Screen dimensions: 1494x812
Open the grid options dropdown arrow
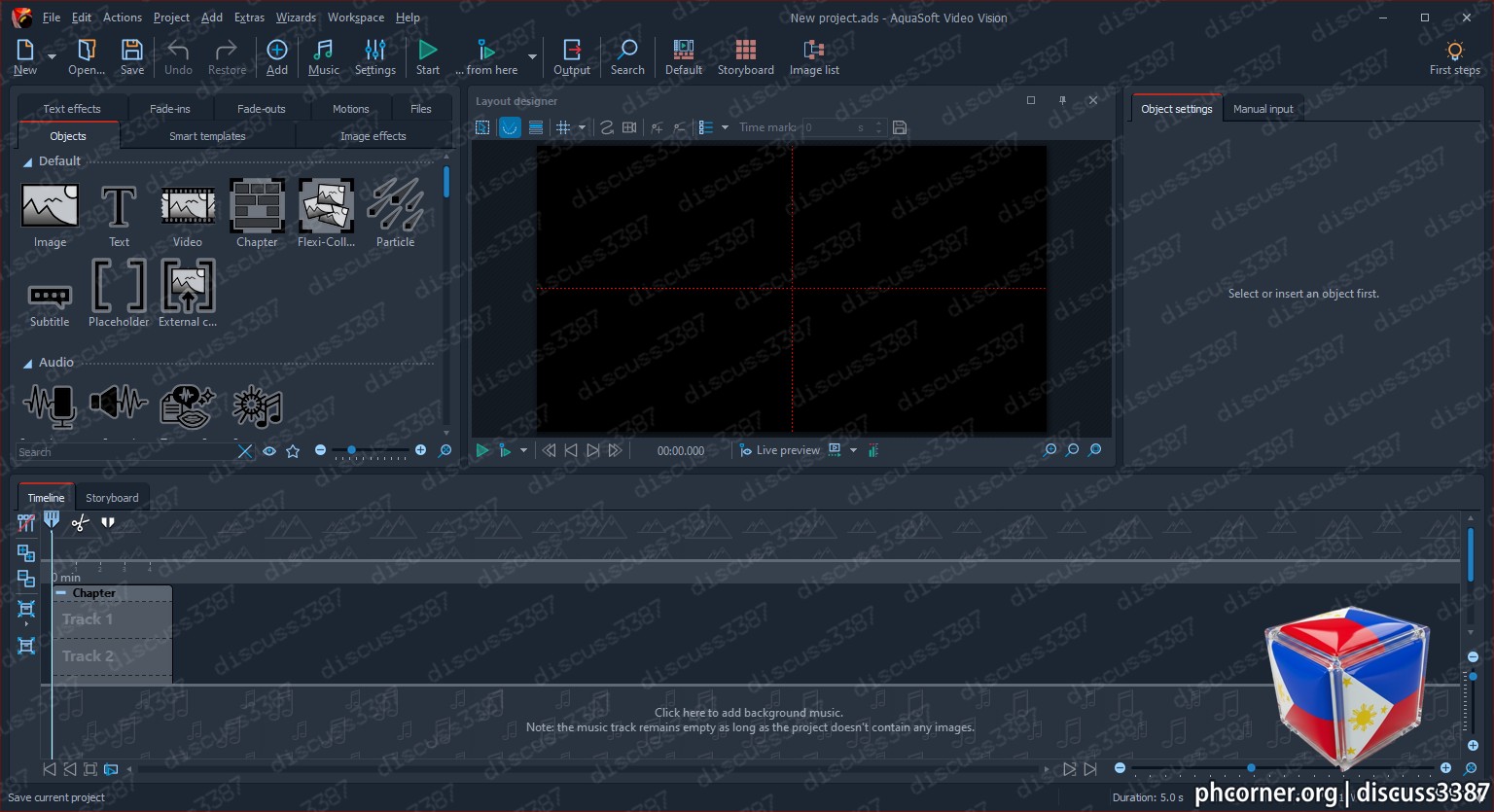582,127
